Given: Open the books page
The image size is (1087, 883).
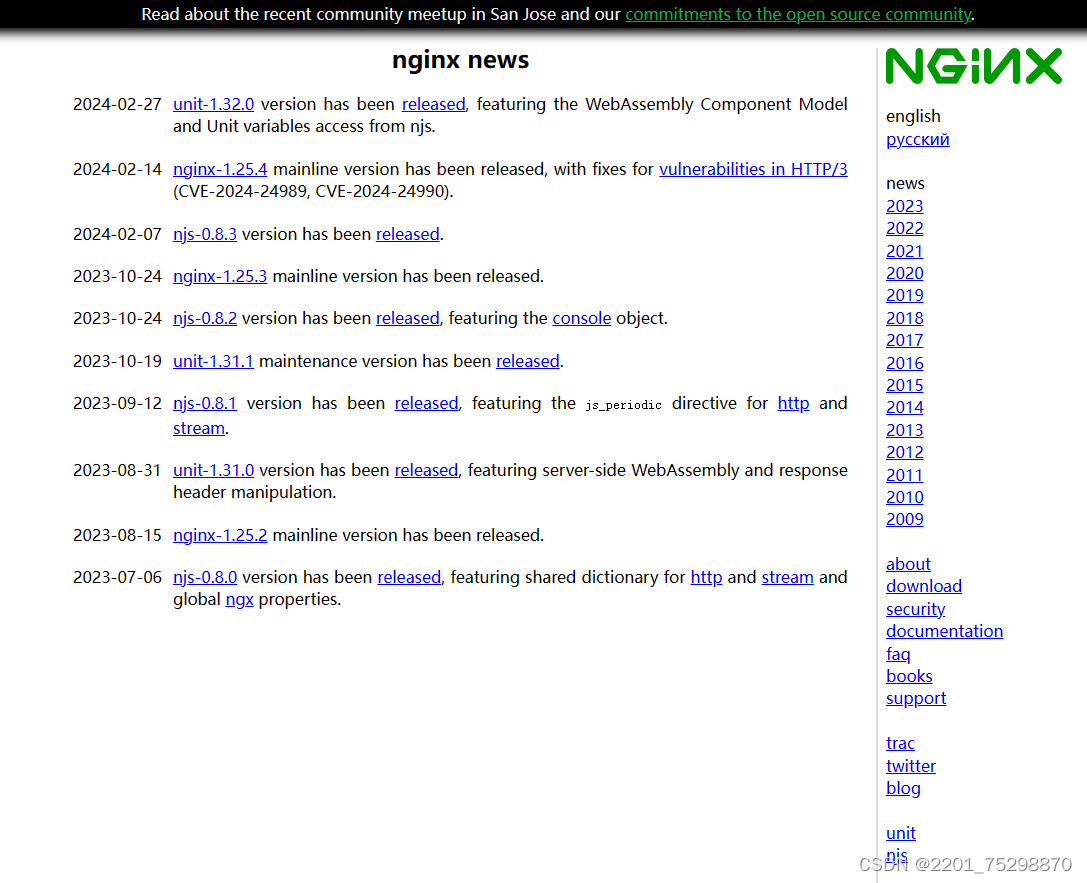Looking at the screenshot, I should [909, 676].
